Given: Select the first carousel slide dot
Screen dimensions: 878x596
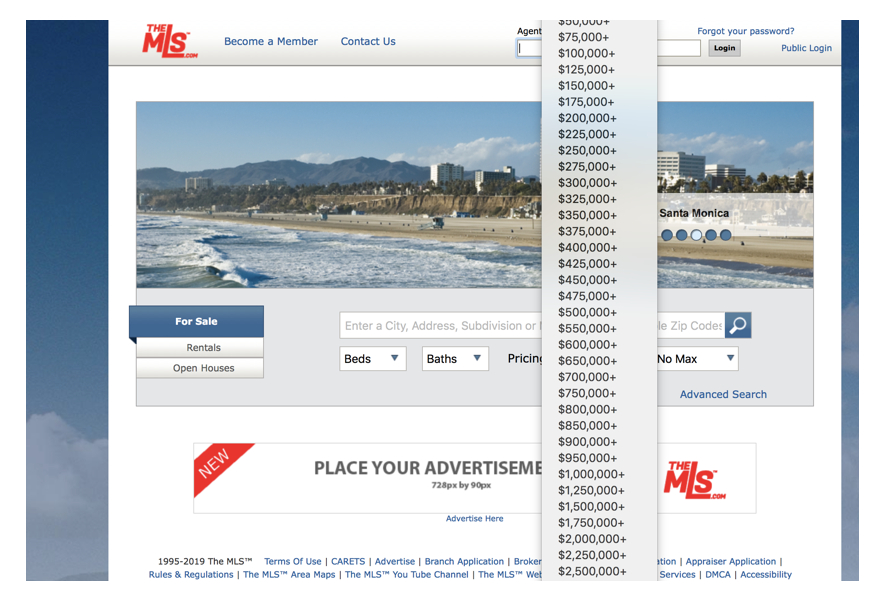Looking at the screenshot, I should tap(667, 236).
